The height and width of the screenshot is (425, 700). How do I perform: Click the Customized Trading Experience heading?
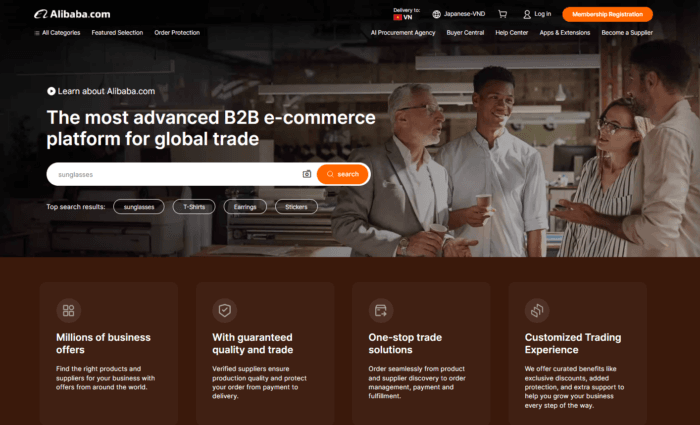click(573, 343)
